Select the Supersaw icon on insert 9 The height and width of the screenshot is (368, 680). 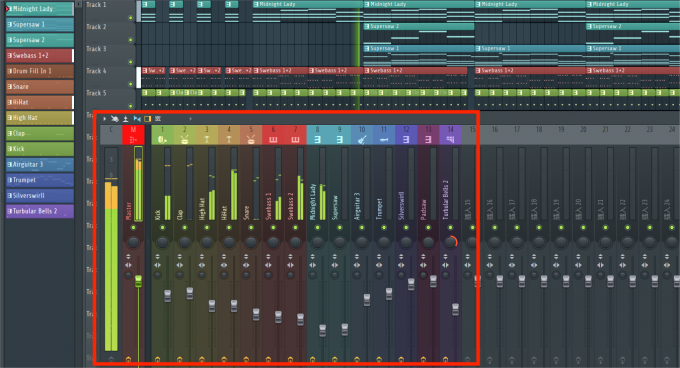coord(340,140)
